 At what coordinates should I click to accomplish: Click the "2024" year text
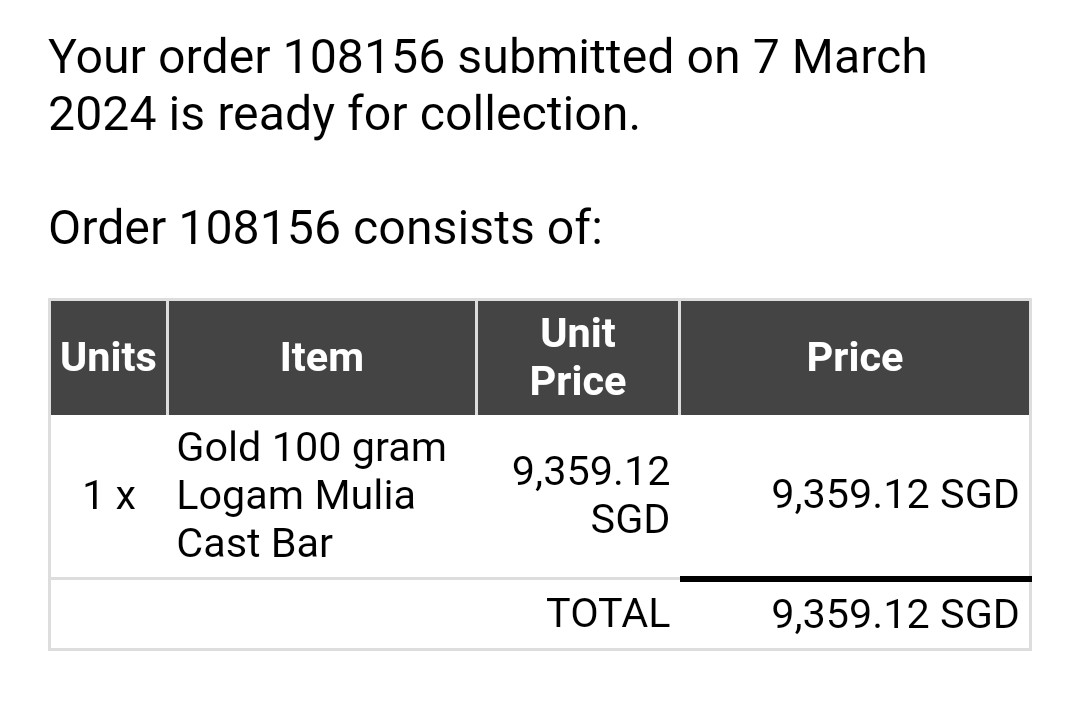pos(102,114)
